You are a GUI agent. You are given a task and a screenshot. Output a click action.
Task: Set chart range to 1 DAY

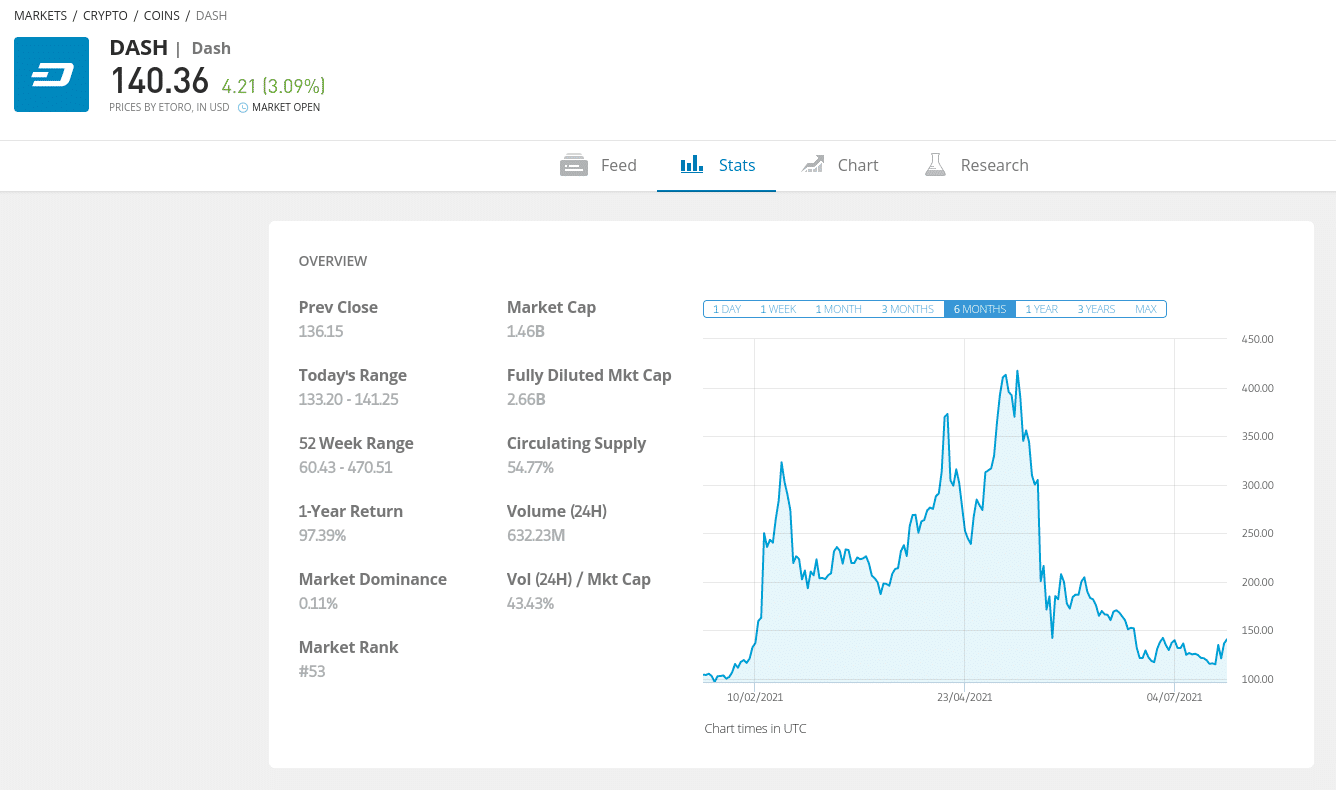point(727,309)
